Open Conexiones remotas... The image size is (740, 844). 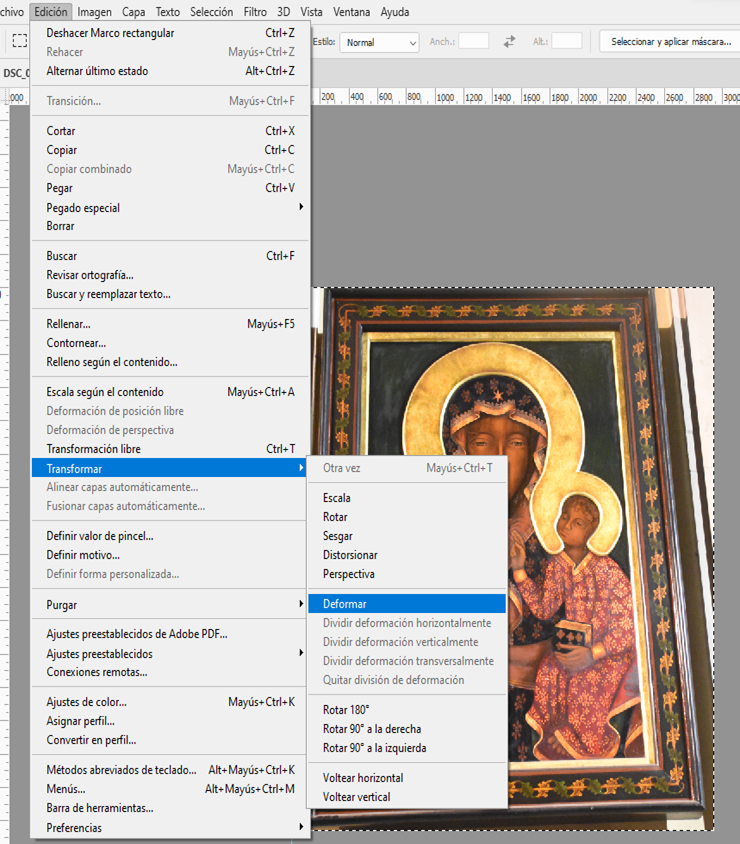point(171,672)
